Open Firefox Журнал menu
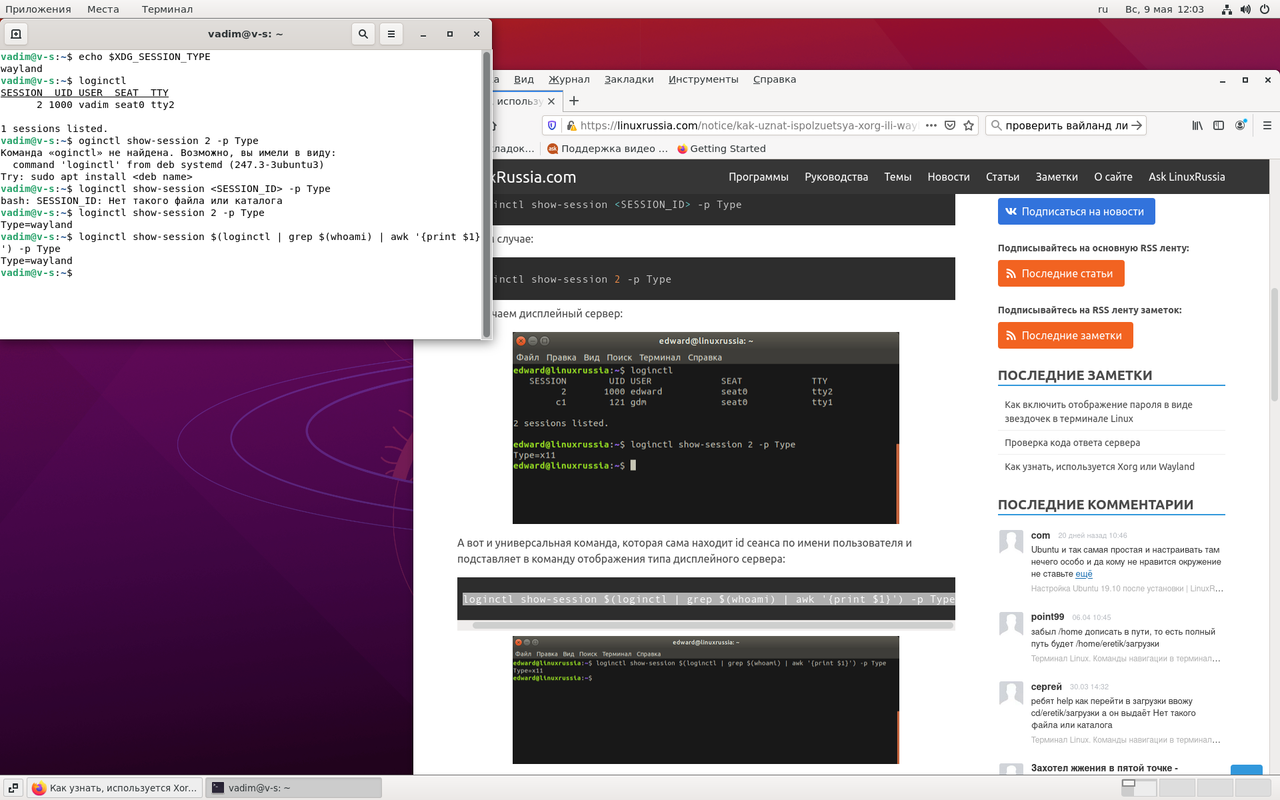 [x=569, y=79]
